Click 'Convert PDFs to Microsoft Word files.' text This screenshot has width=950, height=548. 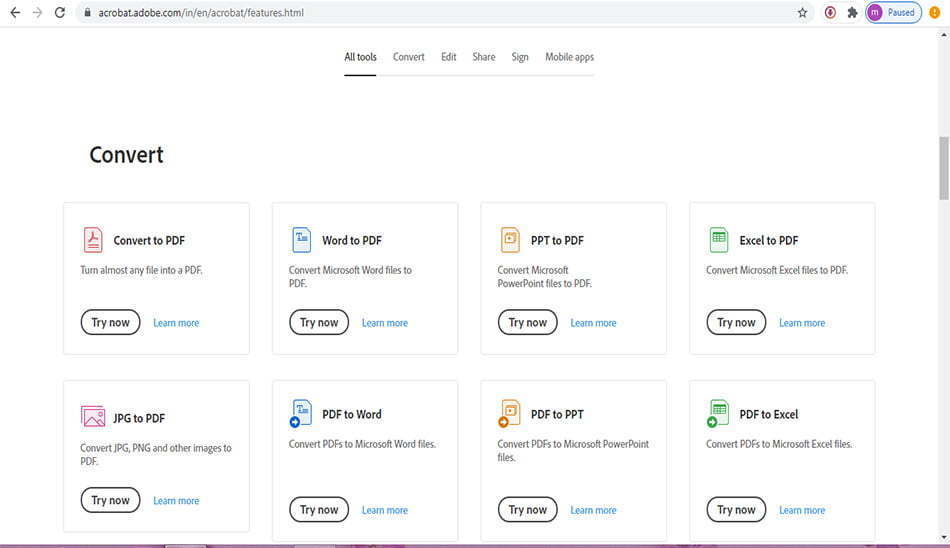pyautogui.click(x=362, y=444)
